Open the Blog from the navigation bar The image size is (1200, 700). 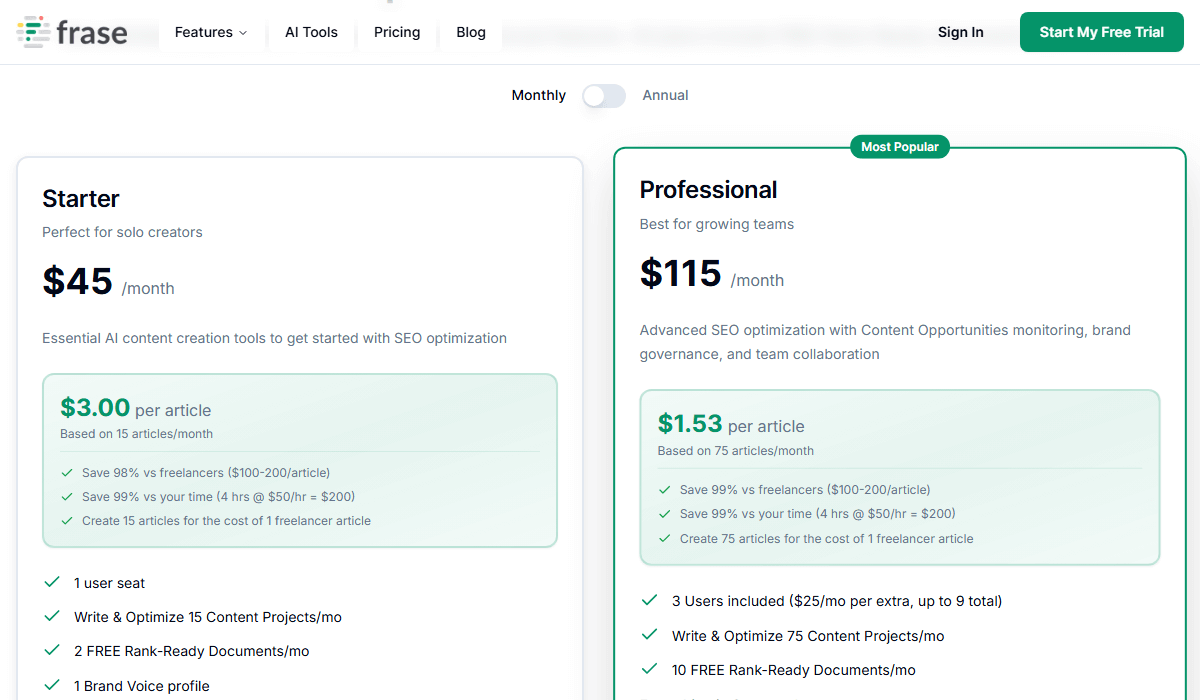(470, 31)
